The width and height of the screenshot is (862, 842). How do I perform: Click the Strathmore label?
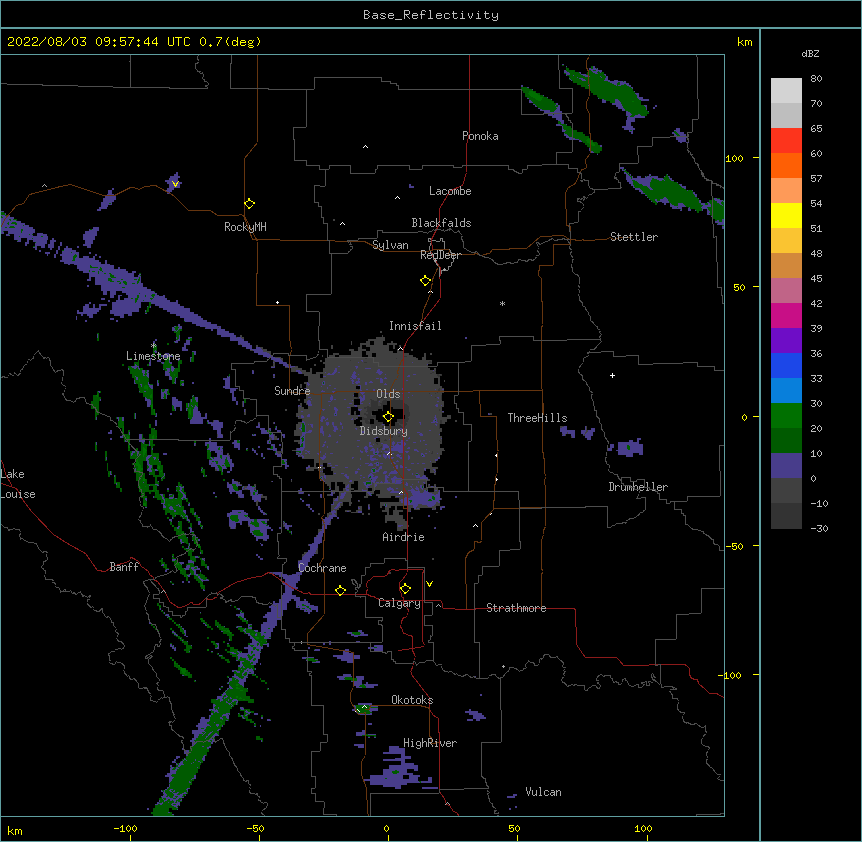[516, 608]
